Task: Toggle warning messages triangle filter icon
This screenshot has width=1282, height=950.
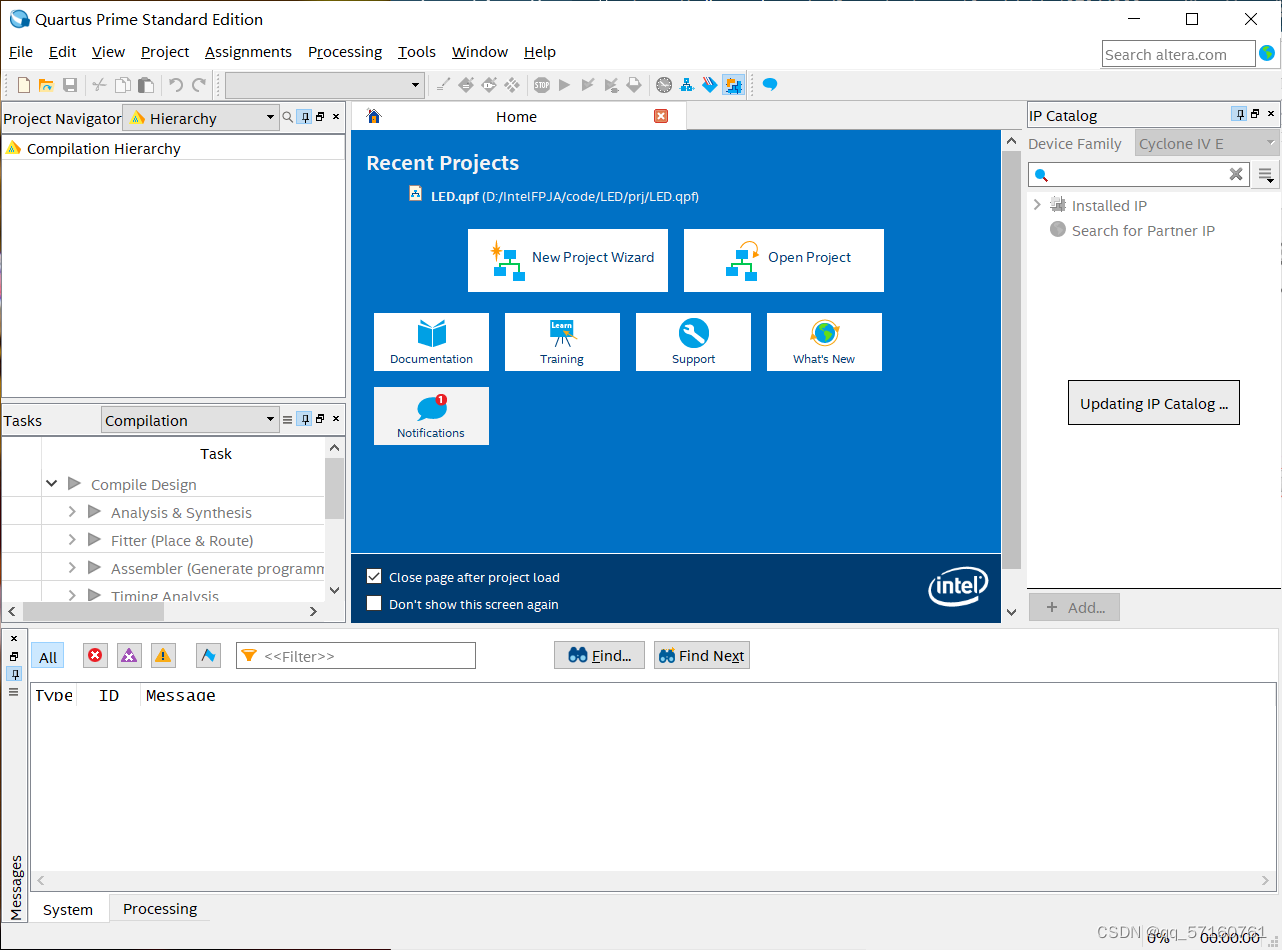Action: [x=163, y=656]
